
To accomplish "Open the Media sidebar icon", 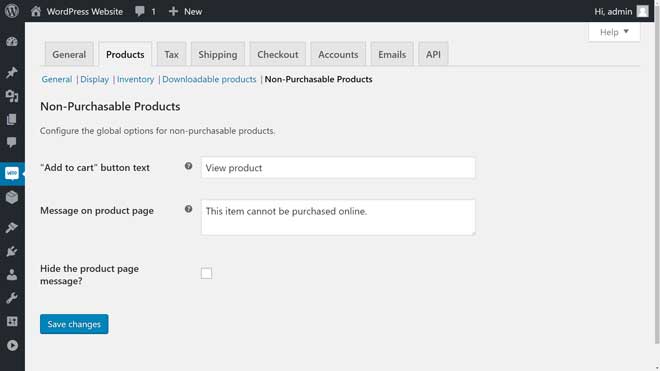I will pos(12,96).
